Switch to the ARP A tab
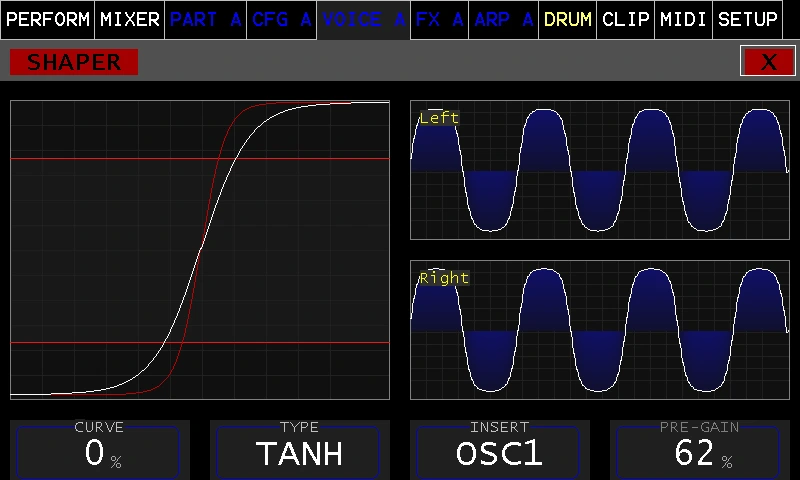This screenshot has width=800, height=480. click(503, 20)
